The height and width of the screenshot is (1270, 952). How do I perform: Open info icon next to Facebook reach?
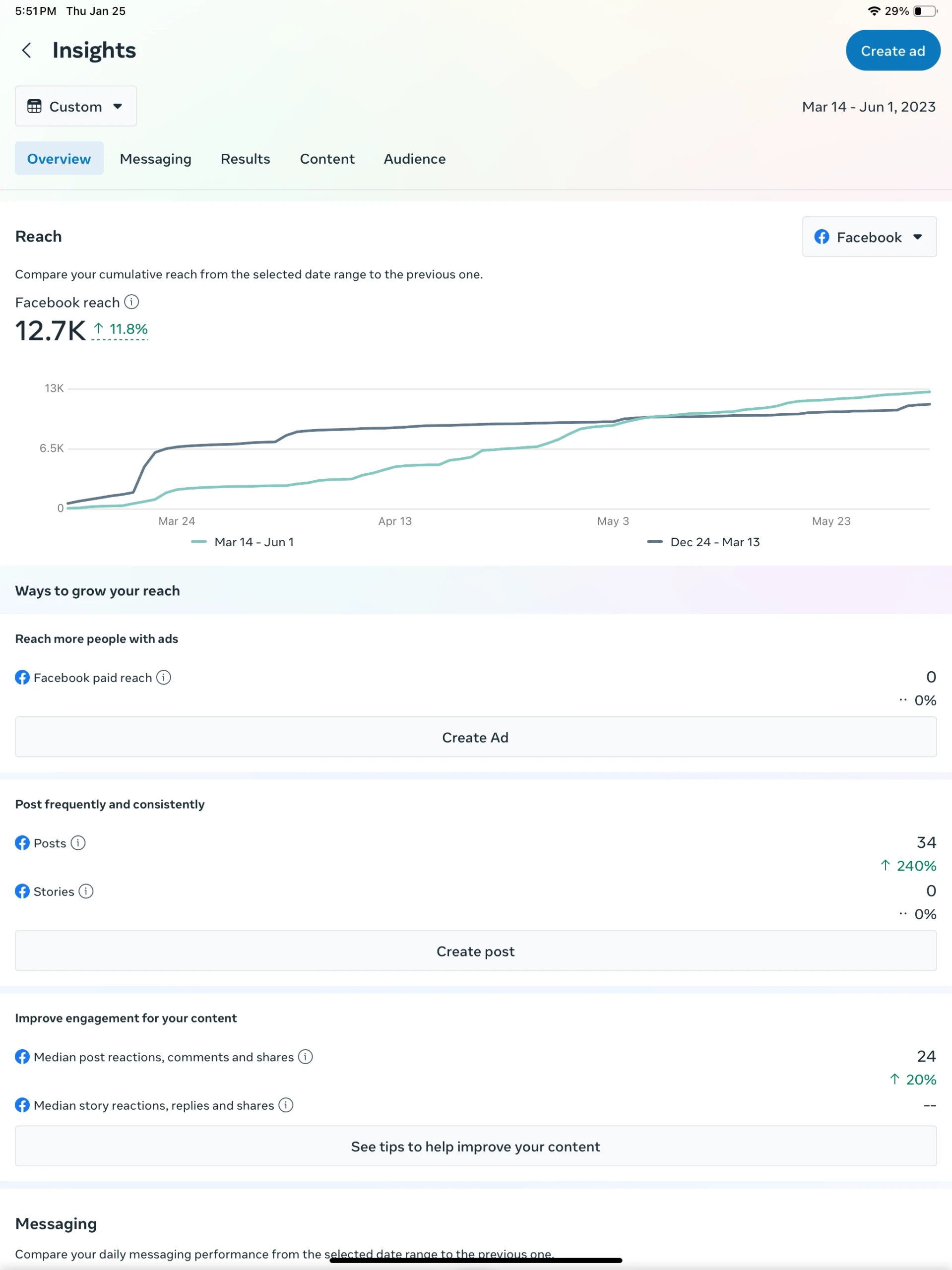tap(131, 302)
